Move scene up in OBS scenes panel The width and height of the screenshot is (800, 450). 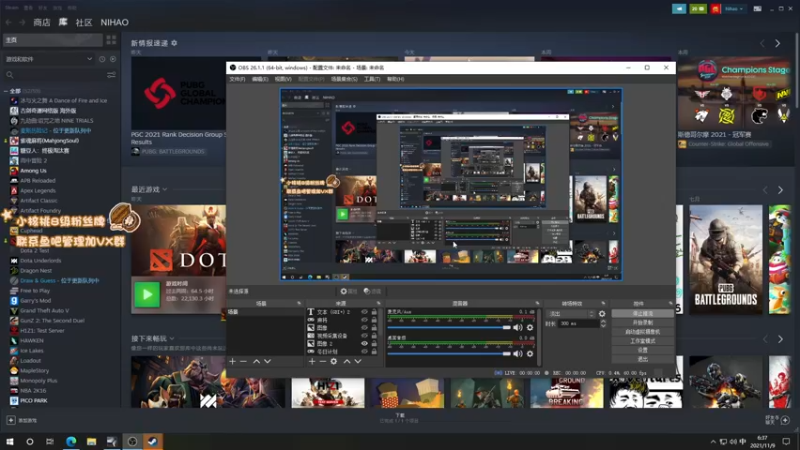click(x=257, y=361)
